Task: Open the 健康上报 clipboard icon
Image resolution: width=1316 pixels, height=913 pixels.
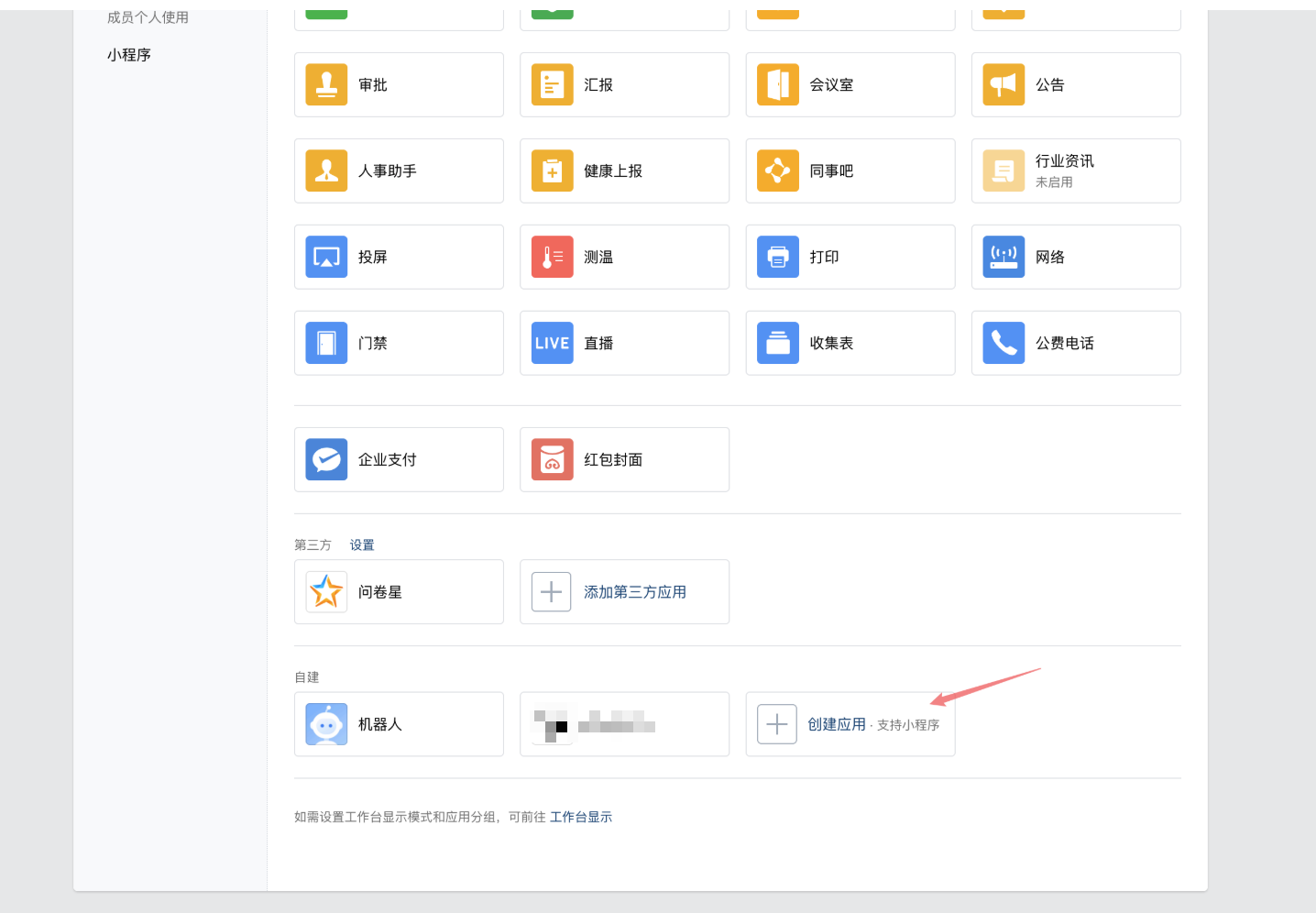Action: pyautogui.click(x=552, y=171)
